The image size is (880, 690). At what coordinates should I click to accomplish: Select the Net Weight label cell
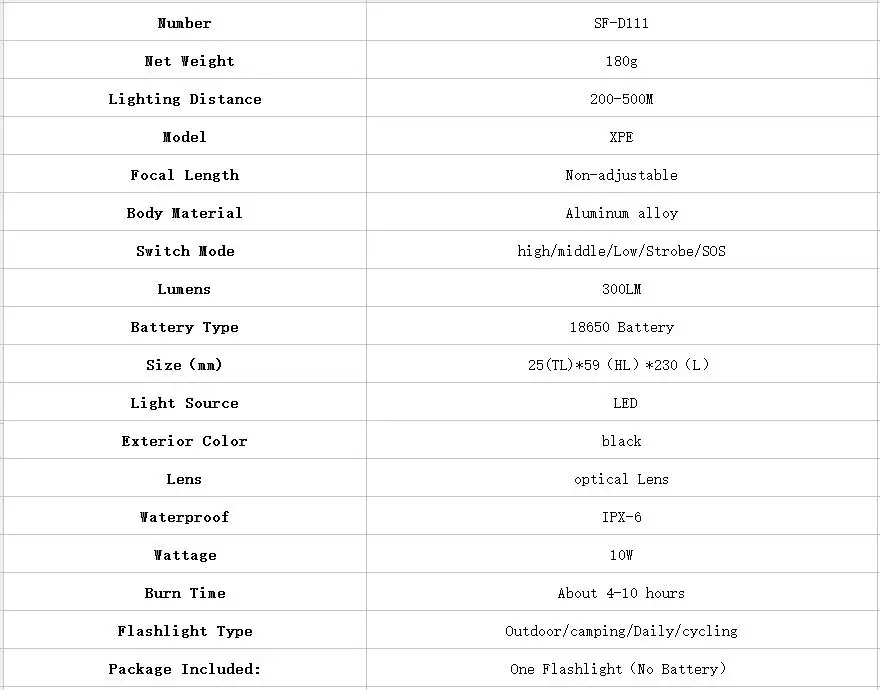[x=185, y=60]
